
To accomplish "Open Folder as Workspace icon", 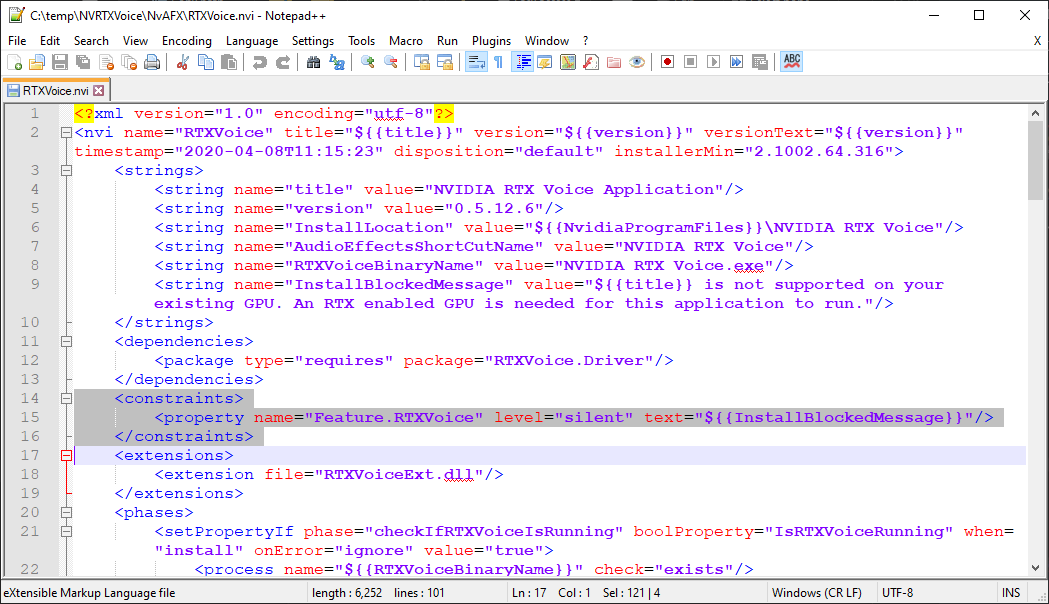I will coord(614,62).
